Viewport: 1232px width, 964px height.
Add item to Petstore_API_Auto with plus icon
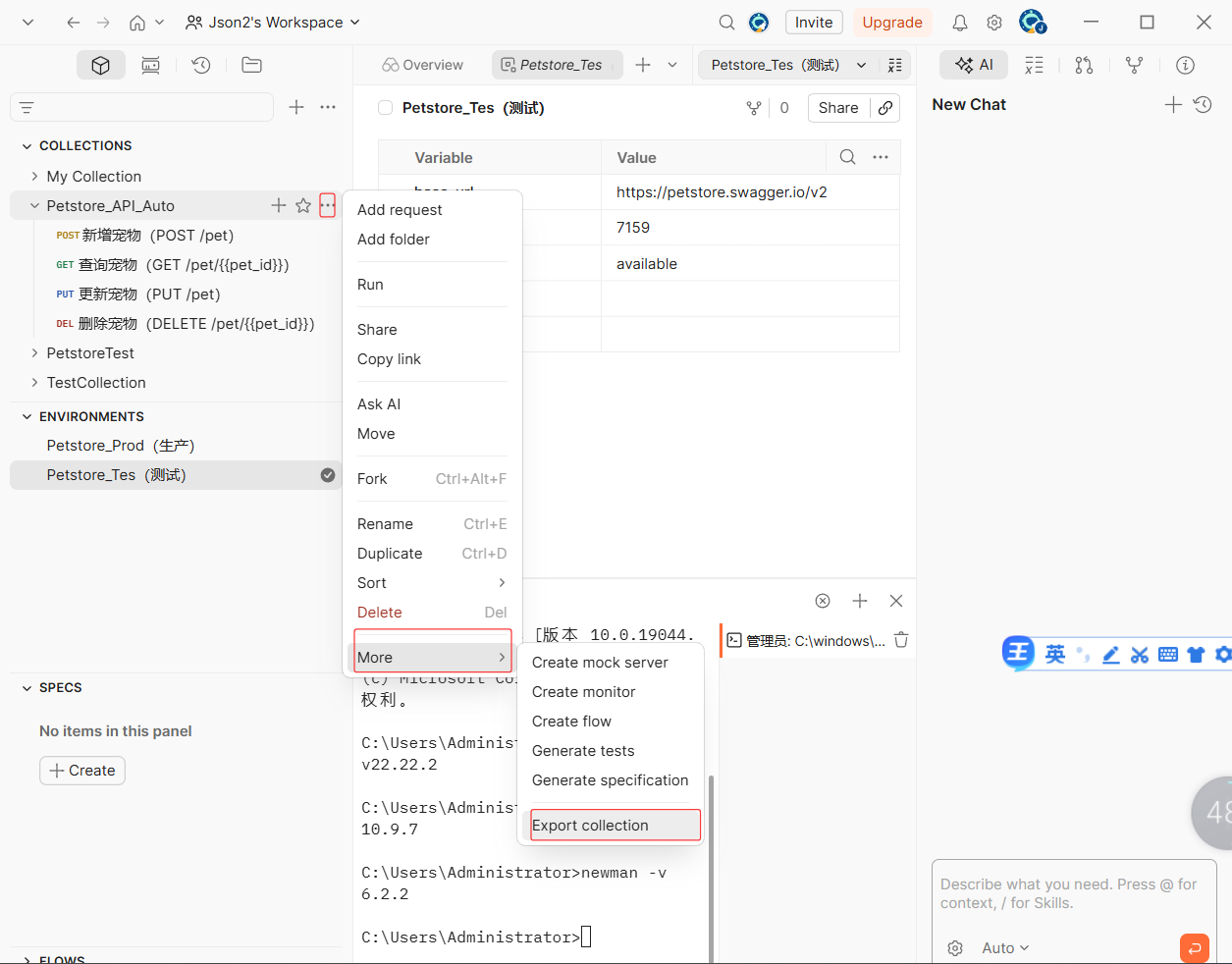coord(279,205)
